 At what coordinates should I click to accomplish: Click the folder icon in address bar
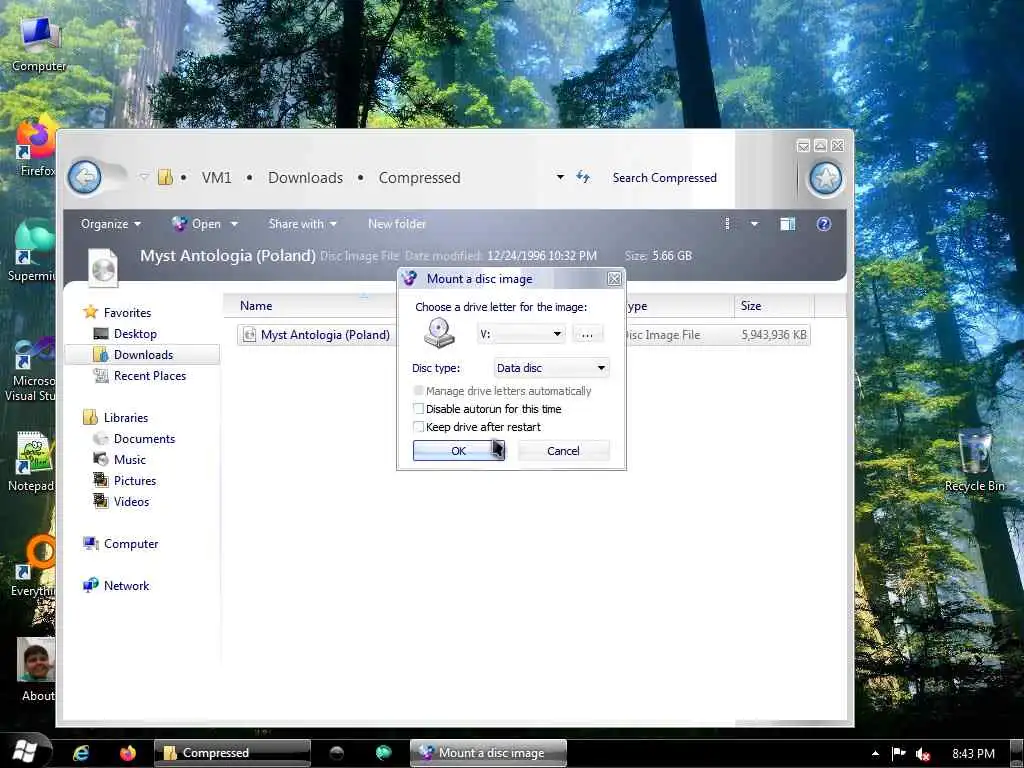(x=165, y=177)
